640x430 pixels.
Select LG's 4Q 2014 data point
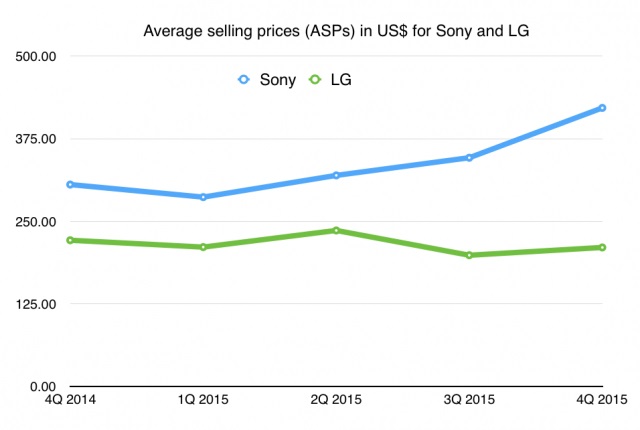(x=70, y=240)
